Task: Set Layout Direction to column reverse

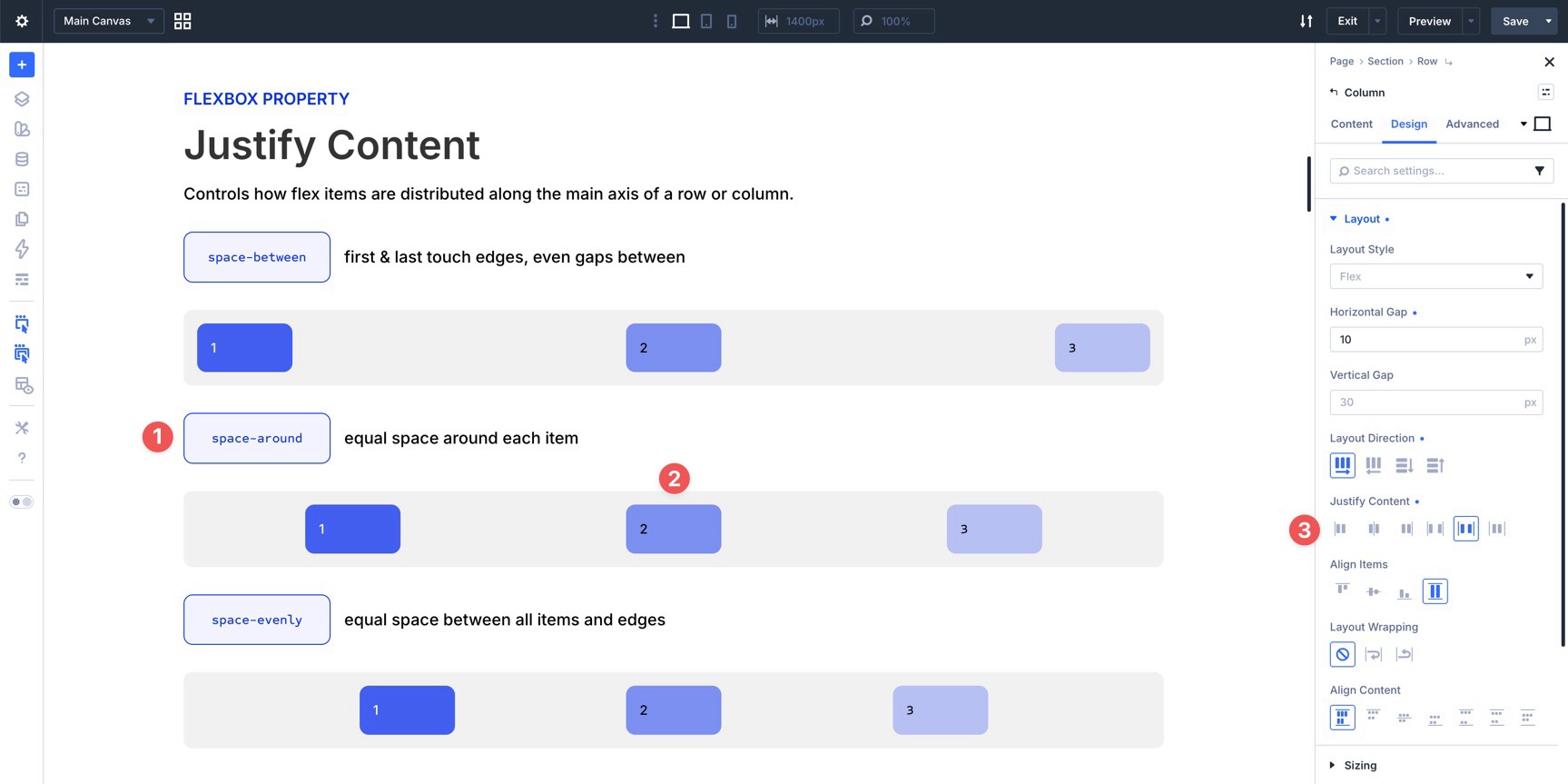Action: coord(1435,465)
